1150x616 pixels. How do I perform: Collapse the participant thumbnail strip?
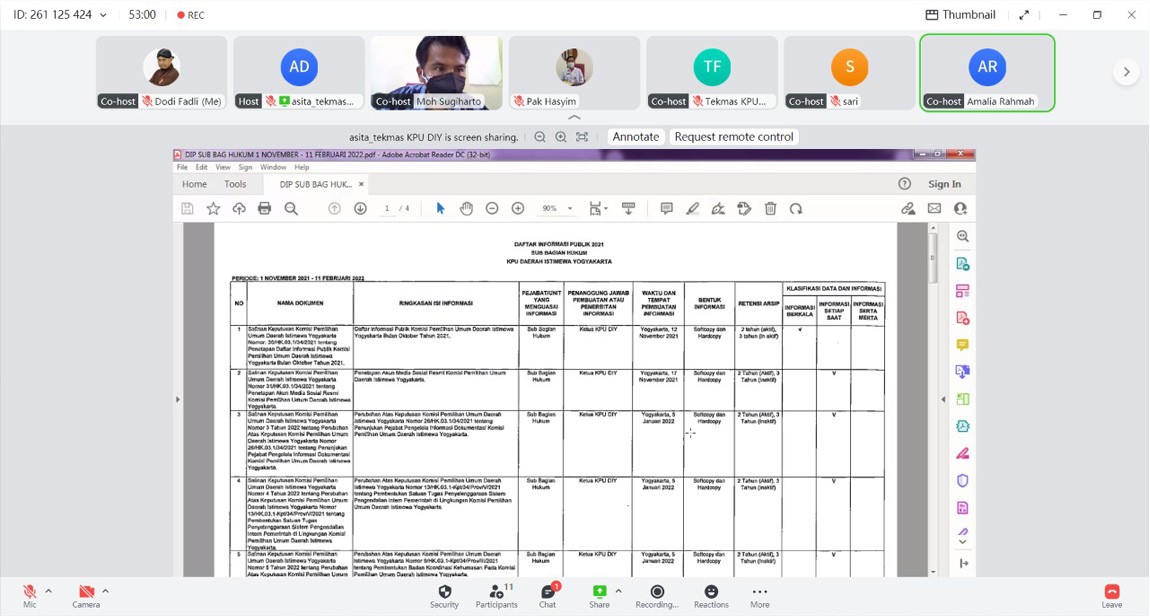tap(574, 118)
